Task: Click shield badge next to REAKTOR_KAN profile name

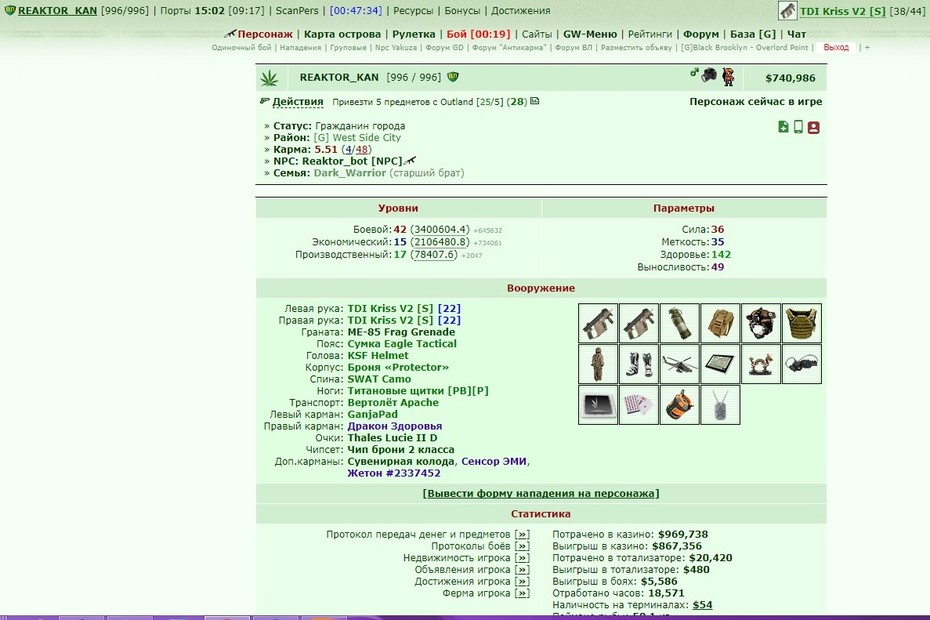Action: pyautogui.click(x=453, y=77)
